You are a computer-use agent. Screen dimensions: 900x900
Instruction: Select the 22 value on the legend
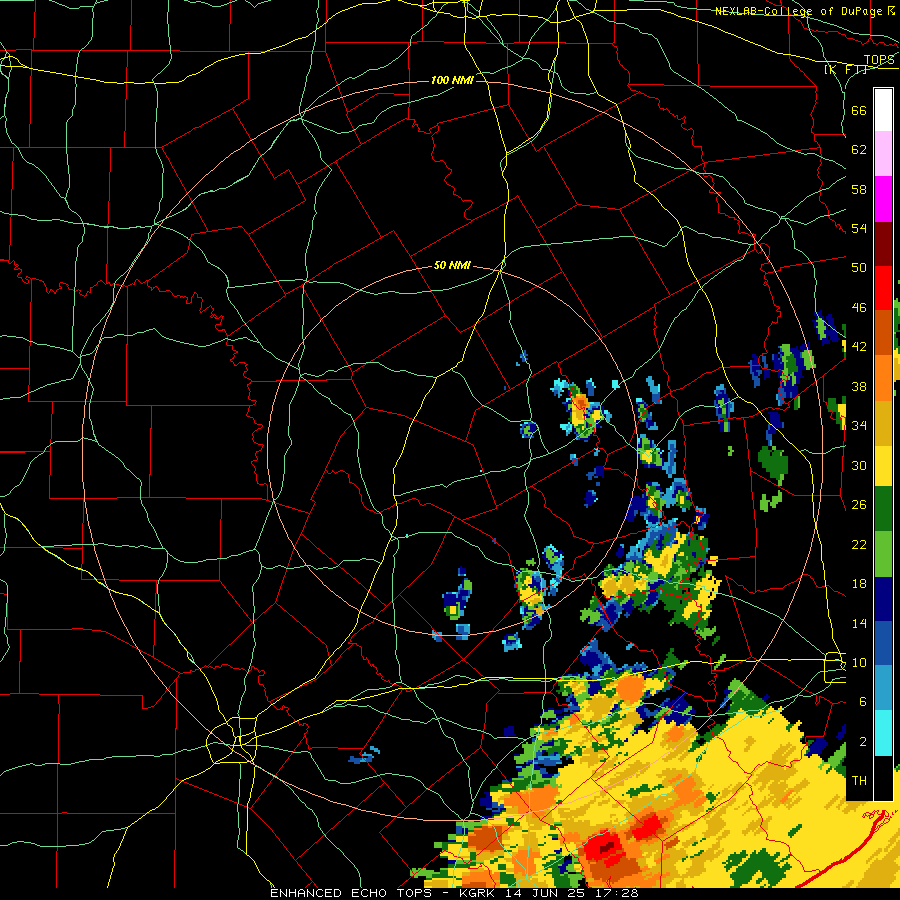tap(859, 544)
